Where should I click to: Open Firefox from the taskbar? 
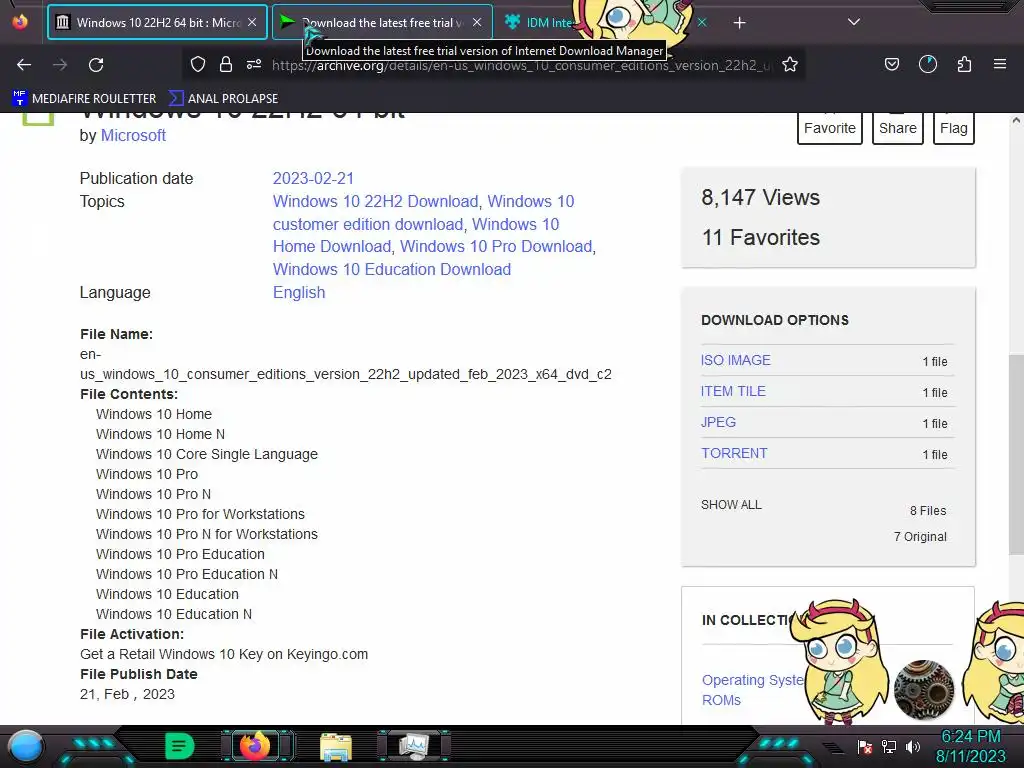255,746
